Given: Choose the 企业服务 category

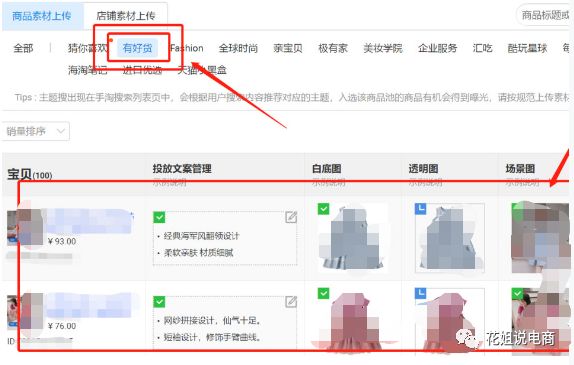Looking at the screenshot, I should (437, 48).
